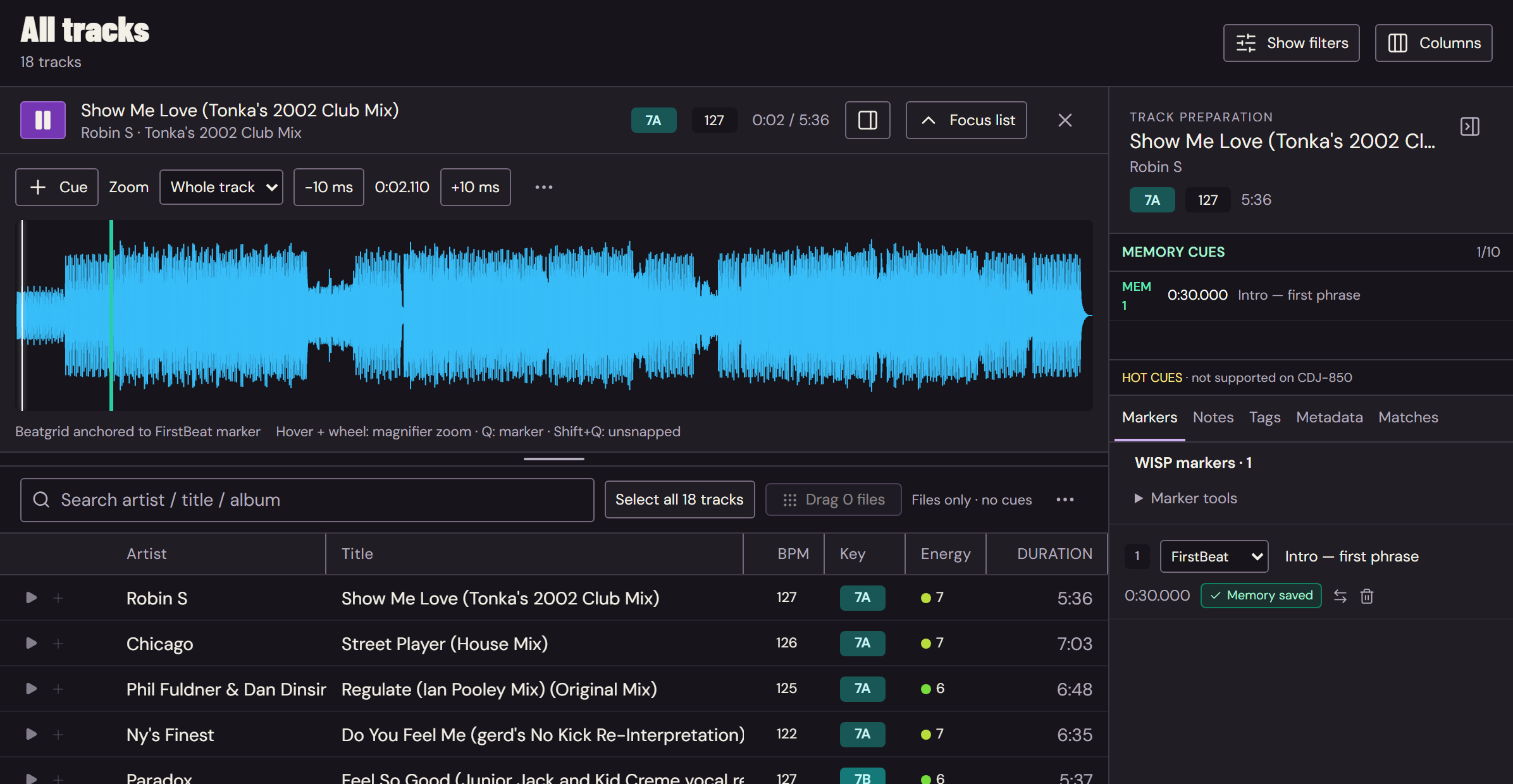Open the track list three-dots menu

[1065, 499]
